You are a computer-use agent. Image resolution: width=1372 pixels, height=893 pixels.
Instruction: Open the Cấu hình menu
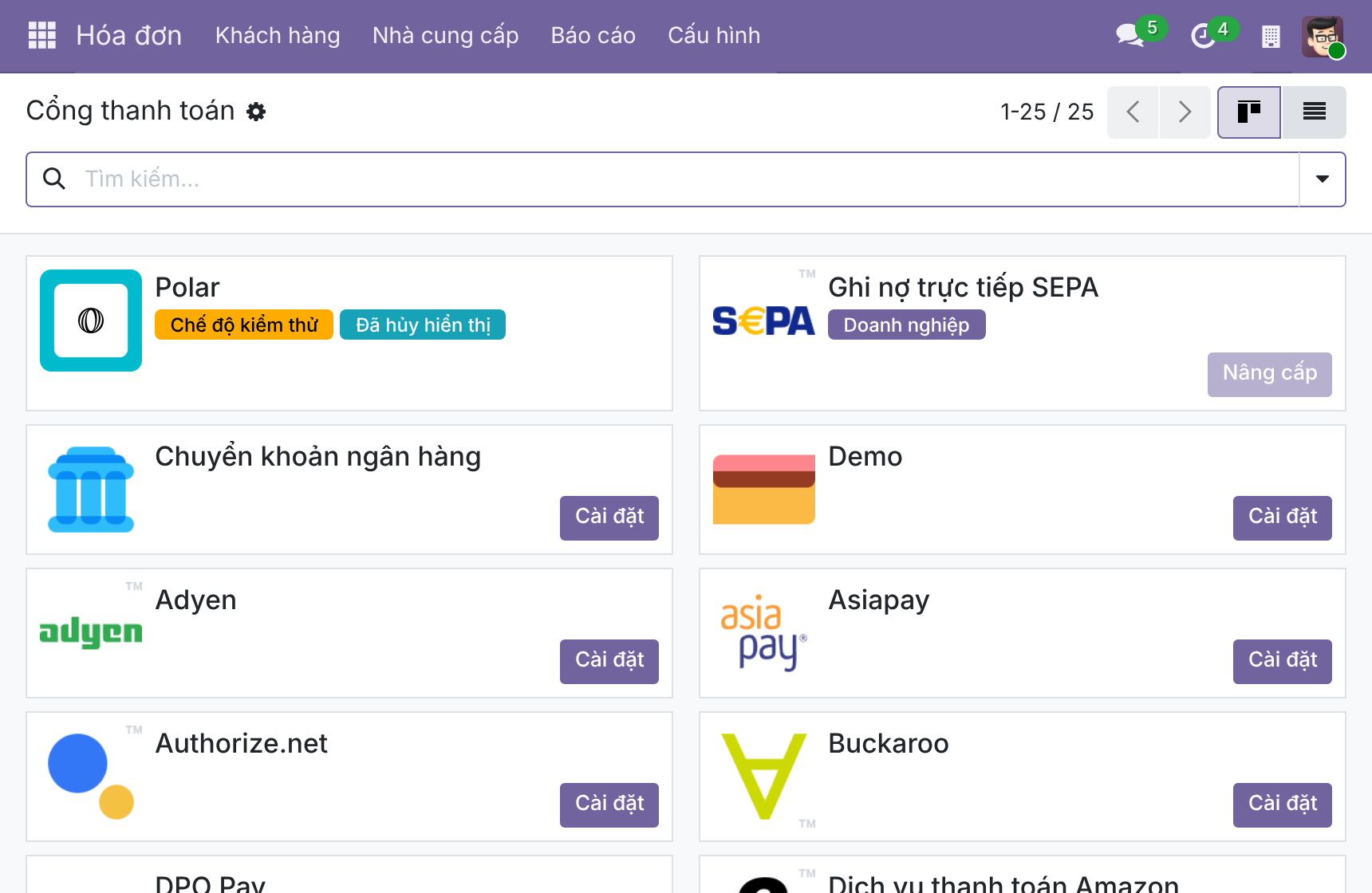pyautogui.click(x=714, y=36)
